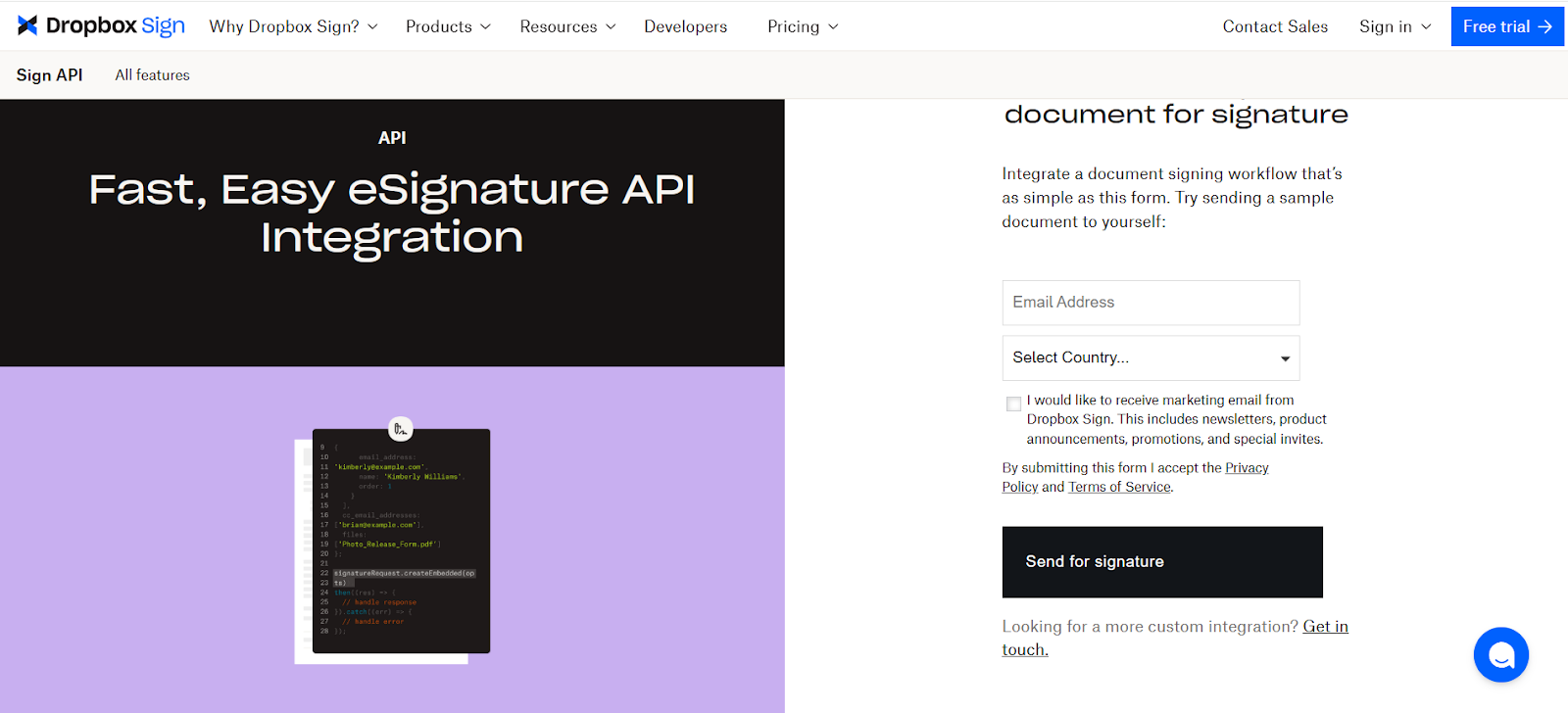Expand the Resources menu
The width and height of the screenshot is (1568, 713).
[x=567, y=26]
